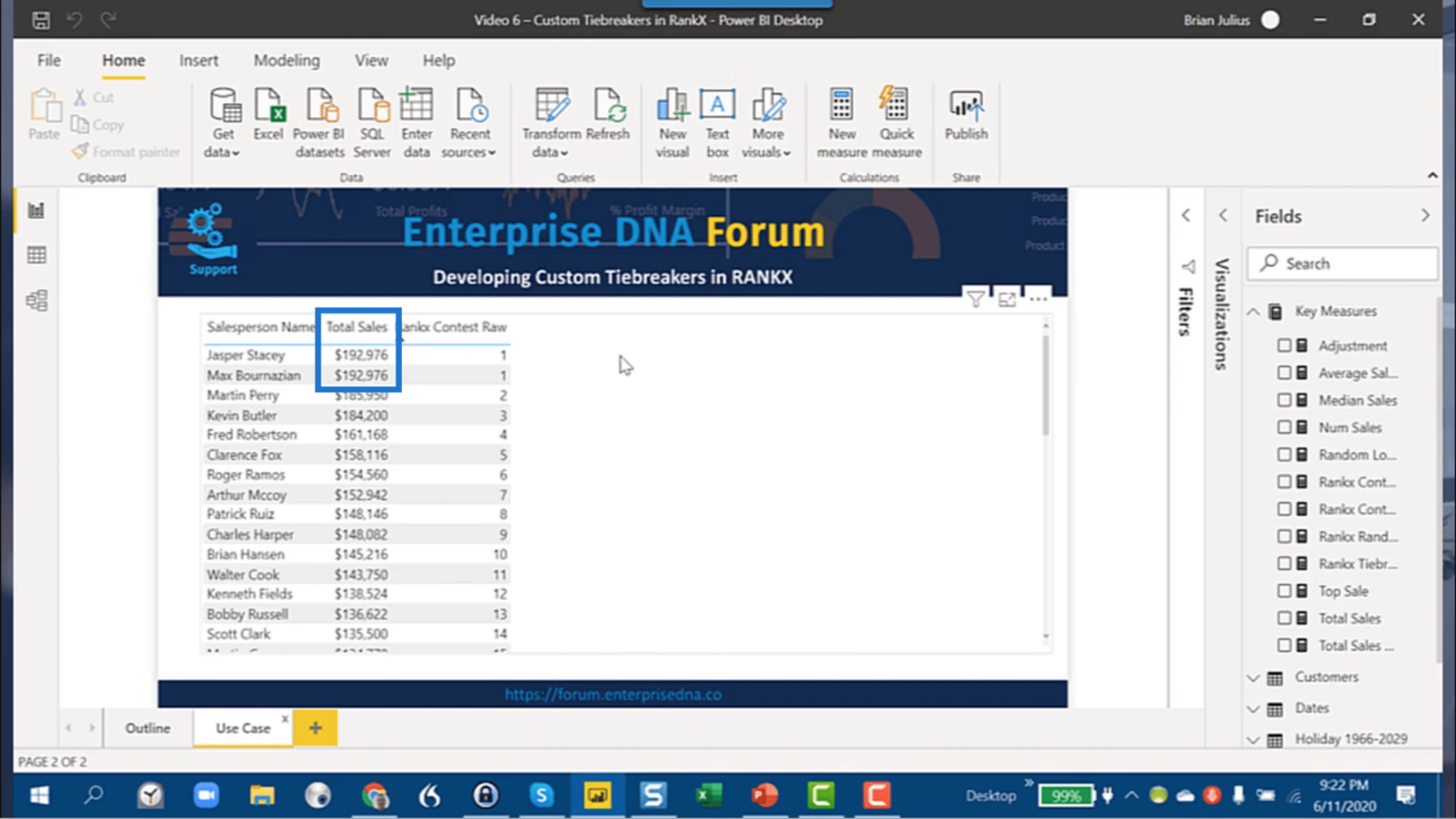This screenshot has height=819, width=1456.
Task: Click the Windows Start button
Action: (40, 795)
